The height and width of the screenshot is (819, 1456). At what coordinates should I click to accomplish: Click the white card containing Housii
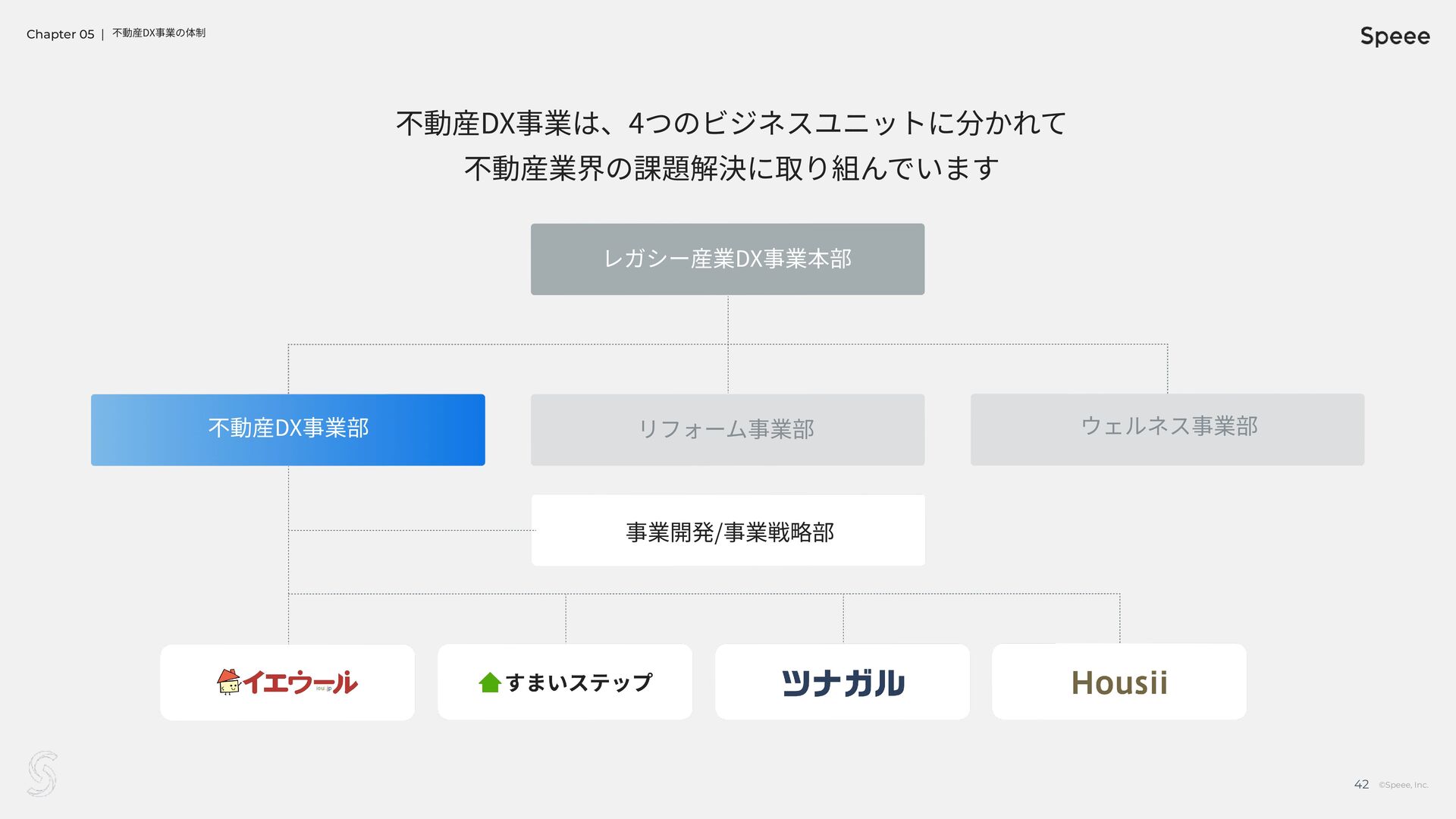(1119, 682)
